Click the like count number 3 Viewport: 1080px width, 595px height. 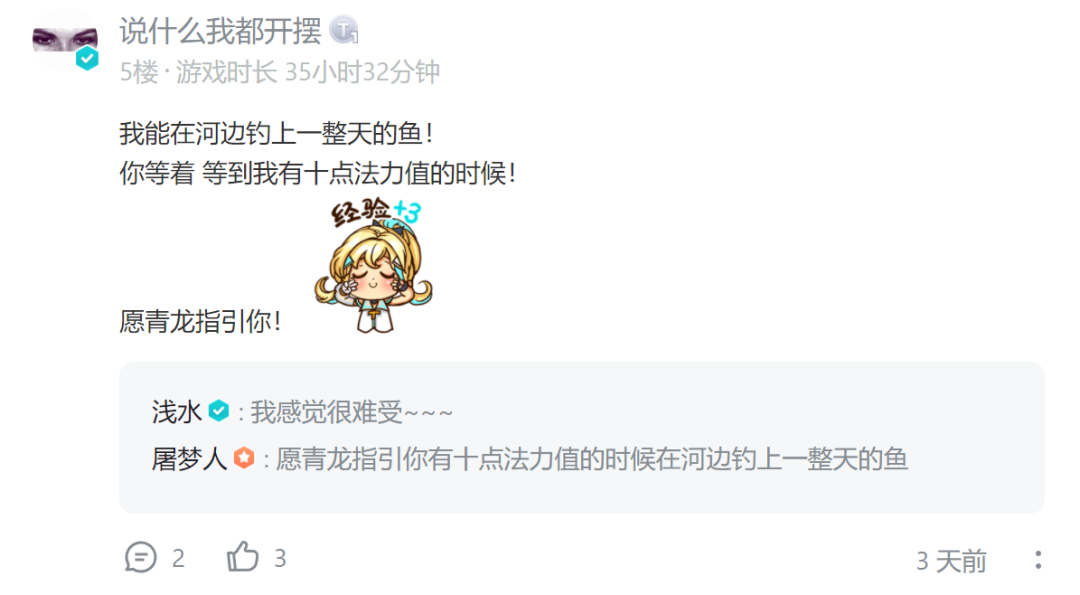pos(280,558)
